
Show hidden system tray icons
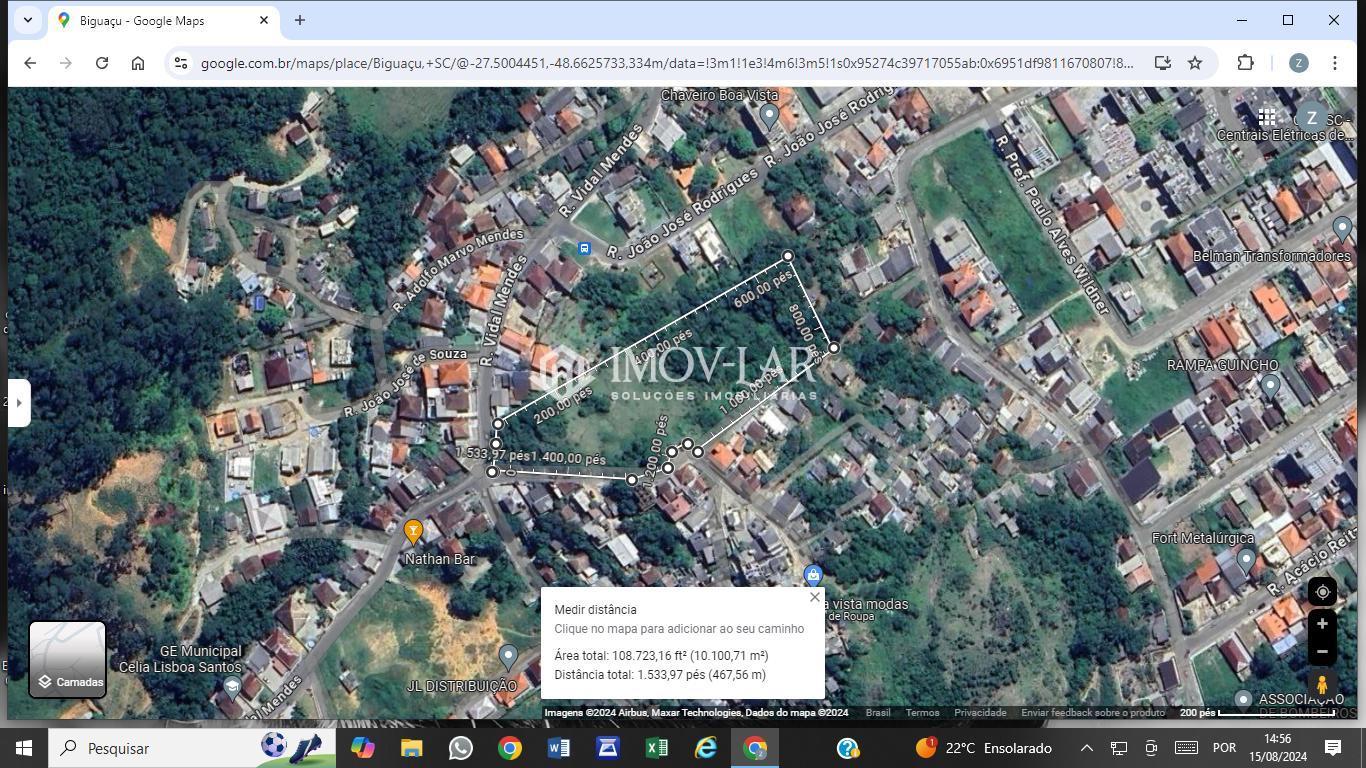(x=1086, y=748)
